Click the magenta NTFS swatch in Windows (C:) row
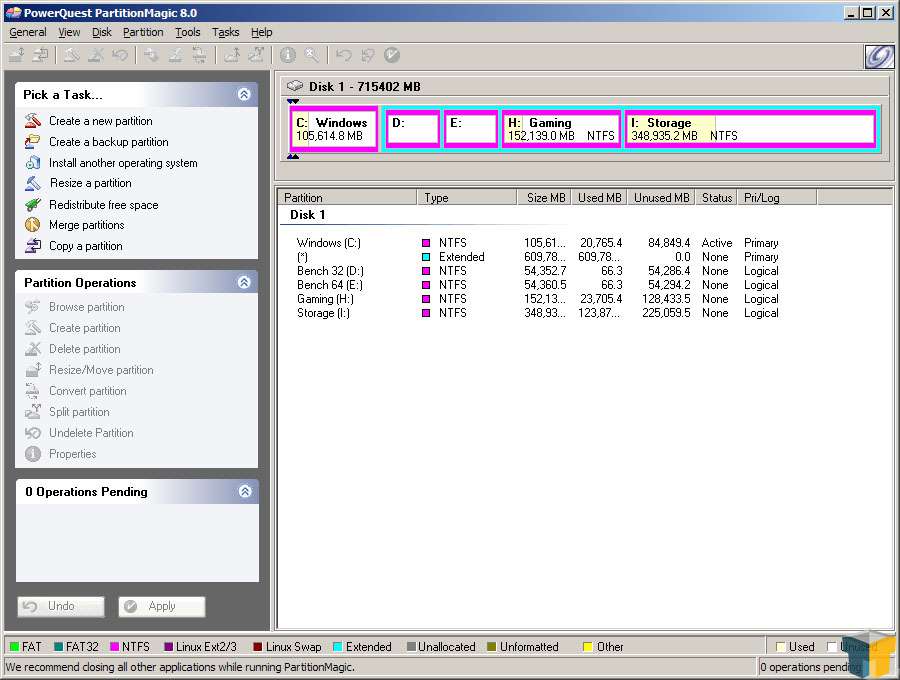This screenshot has height=680, width=900. (x=426, y=243)
